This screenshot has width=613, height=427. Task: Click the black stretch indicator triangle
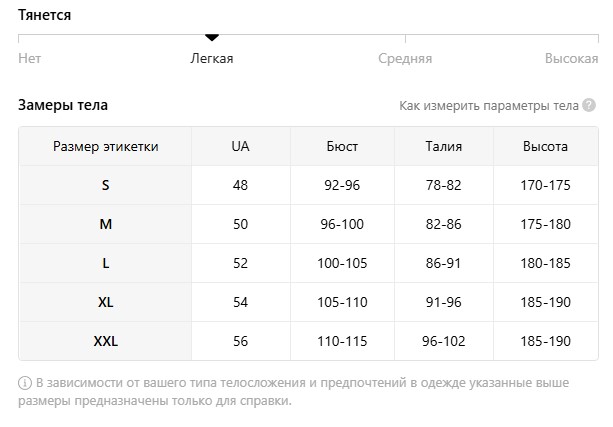[212, 38]
